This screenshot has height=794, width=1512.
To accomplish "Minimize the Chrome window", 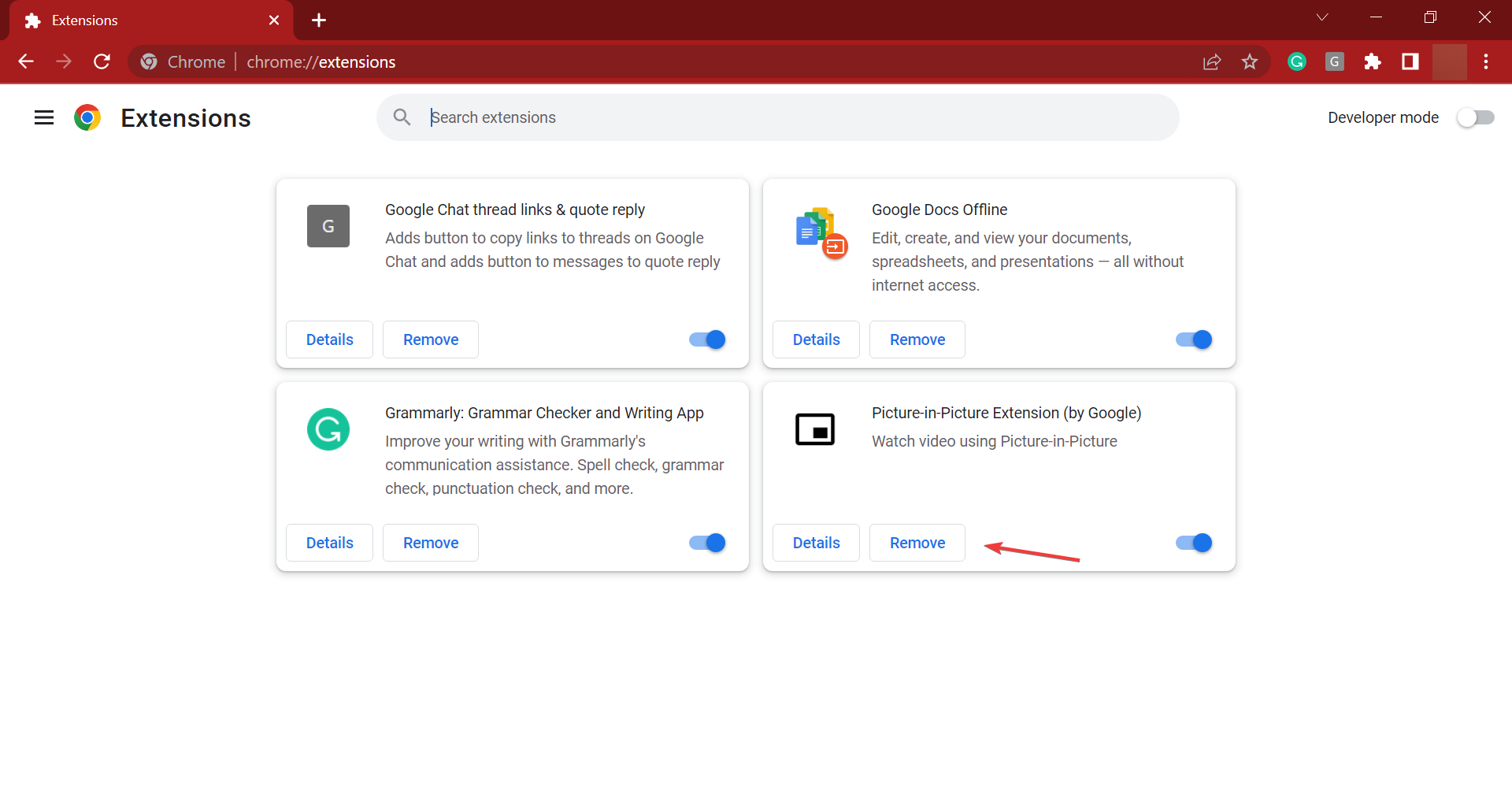I will tap(1377, 17).
